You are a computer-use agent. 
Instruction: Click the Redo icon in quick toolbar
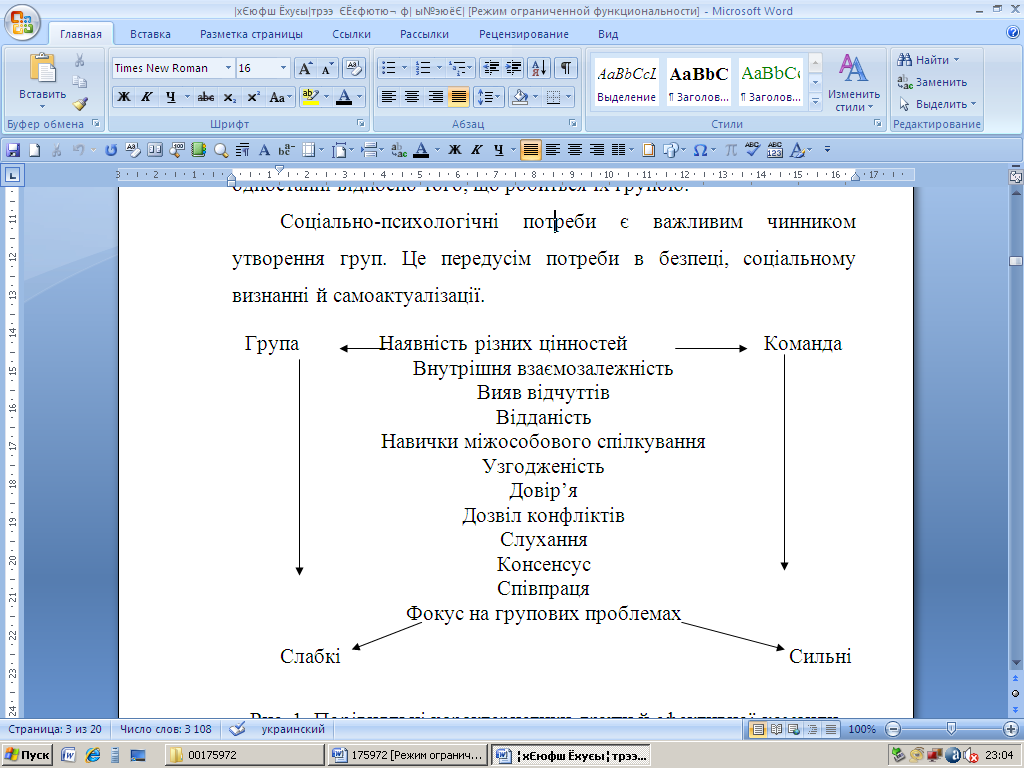[111, 150]
